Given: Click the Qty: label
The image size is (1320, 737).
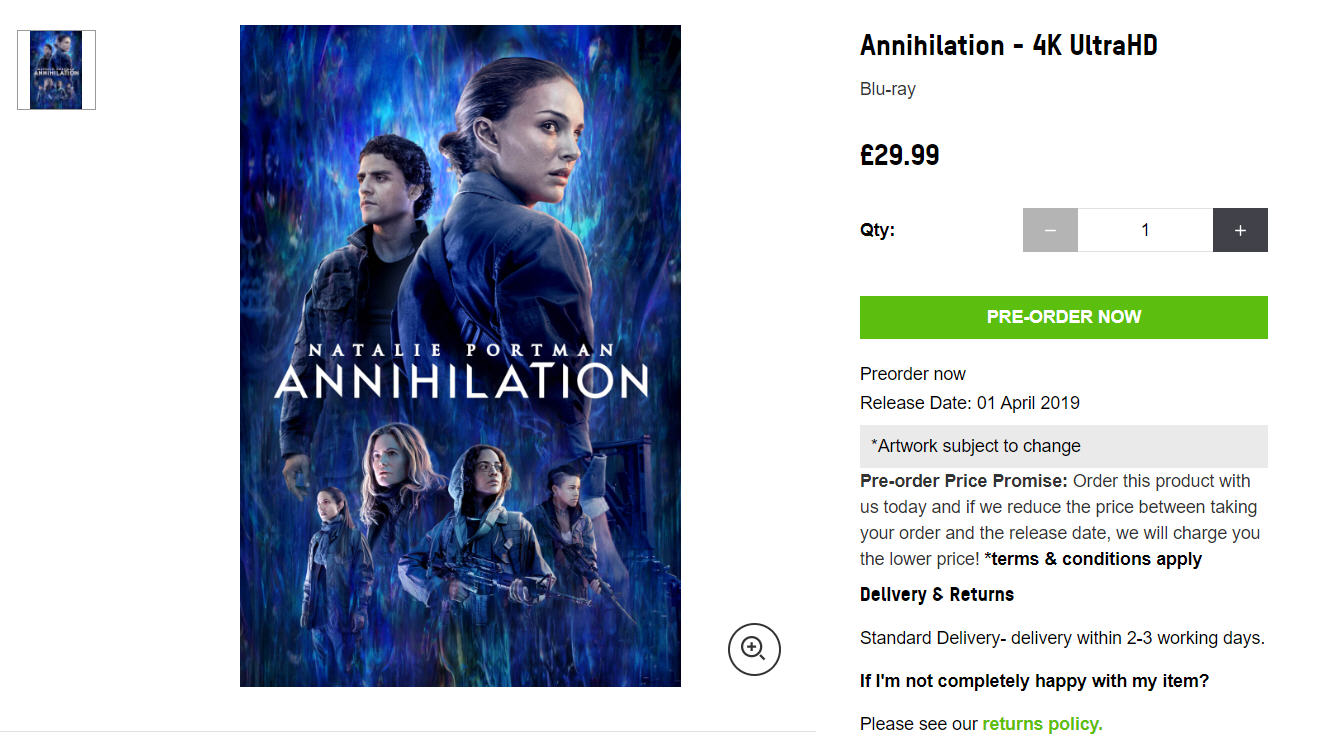Looking at the screenshot, I should 877,230.
